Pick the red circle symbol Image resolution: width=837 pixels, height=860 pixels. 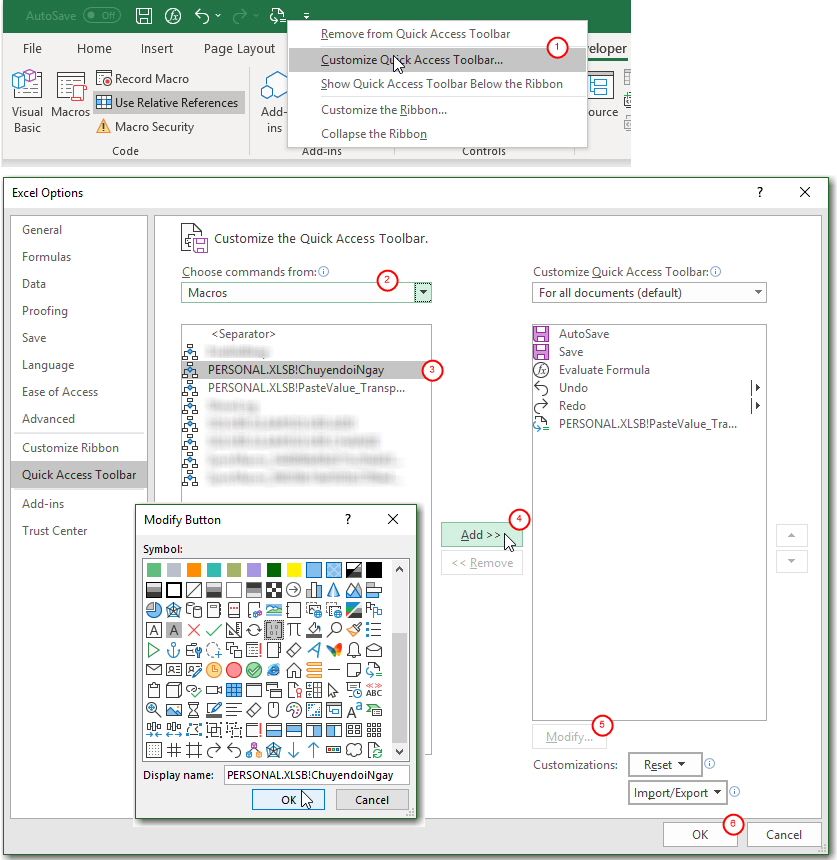[x=234, y=670]
